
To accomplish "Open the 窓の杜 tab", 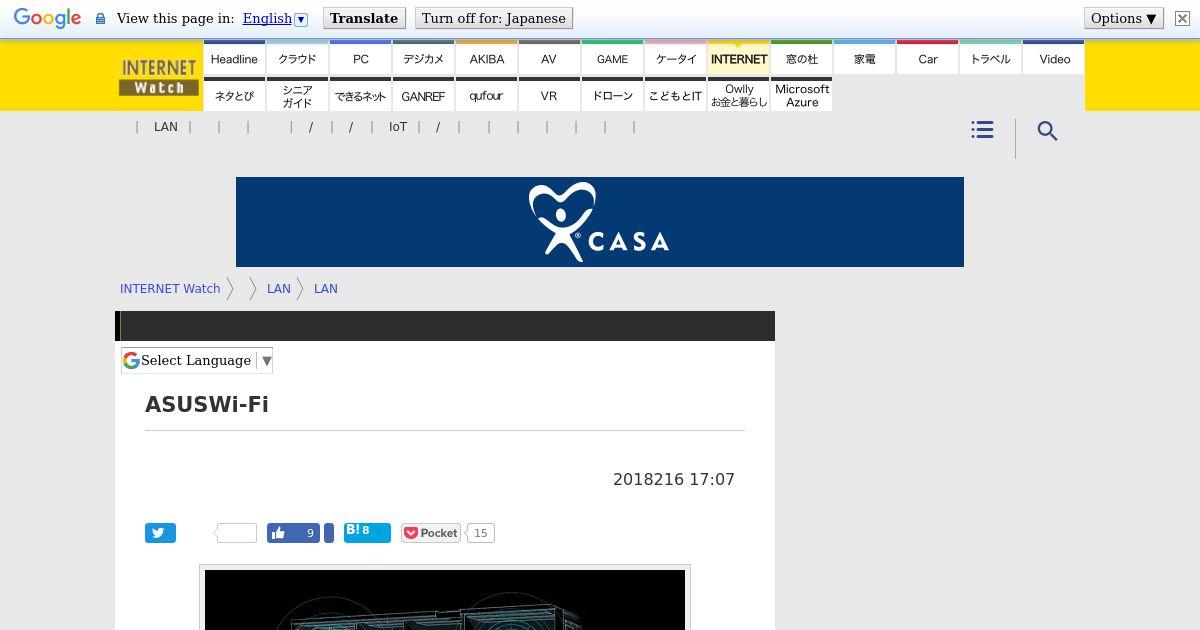I will (802, 59).
